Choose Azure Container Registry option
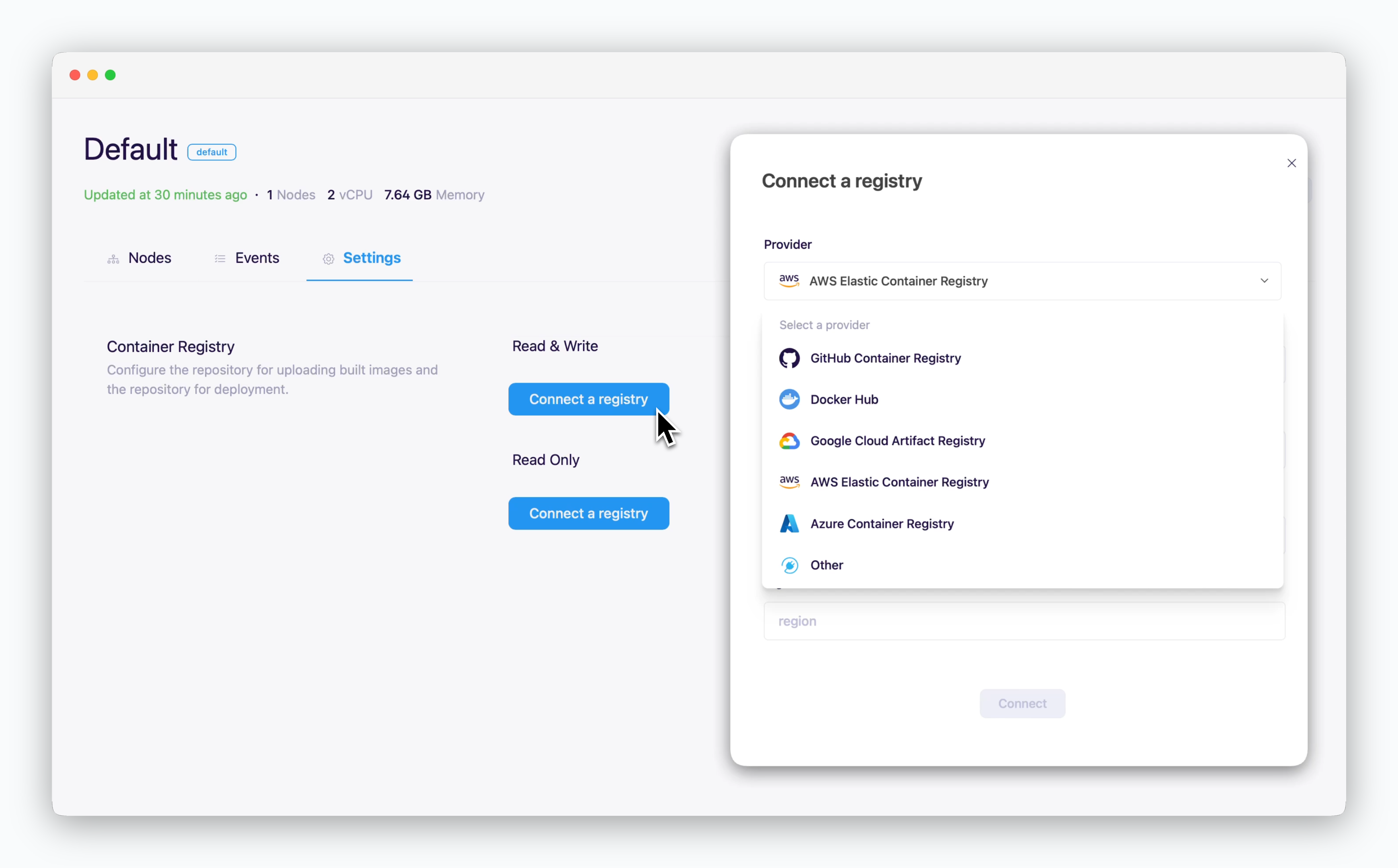Screen dimensions: 1398x868 click(x=1022, y=524)
